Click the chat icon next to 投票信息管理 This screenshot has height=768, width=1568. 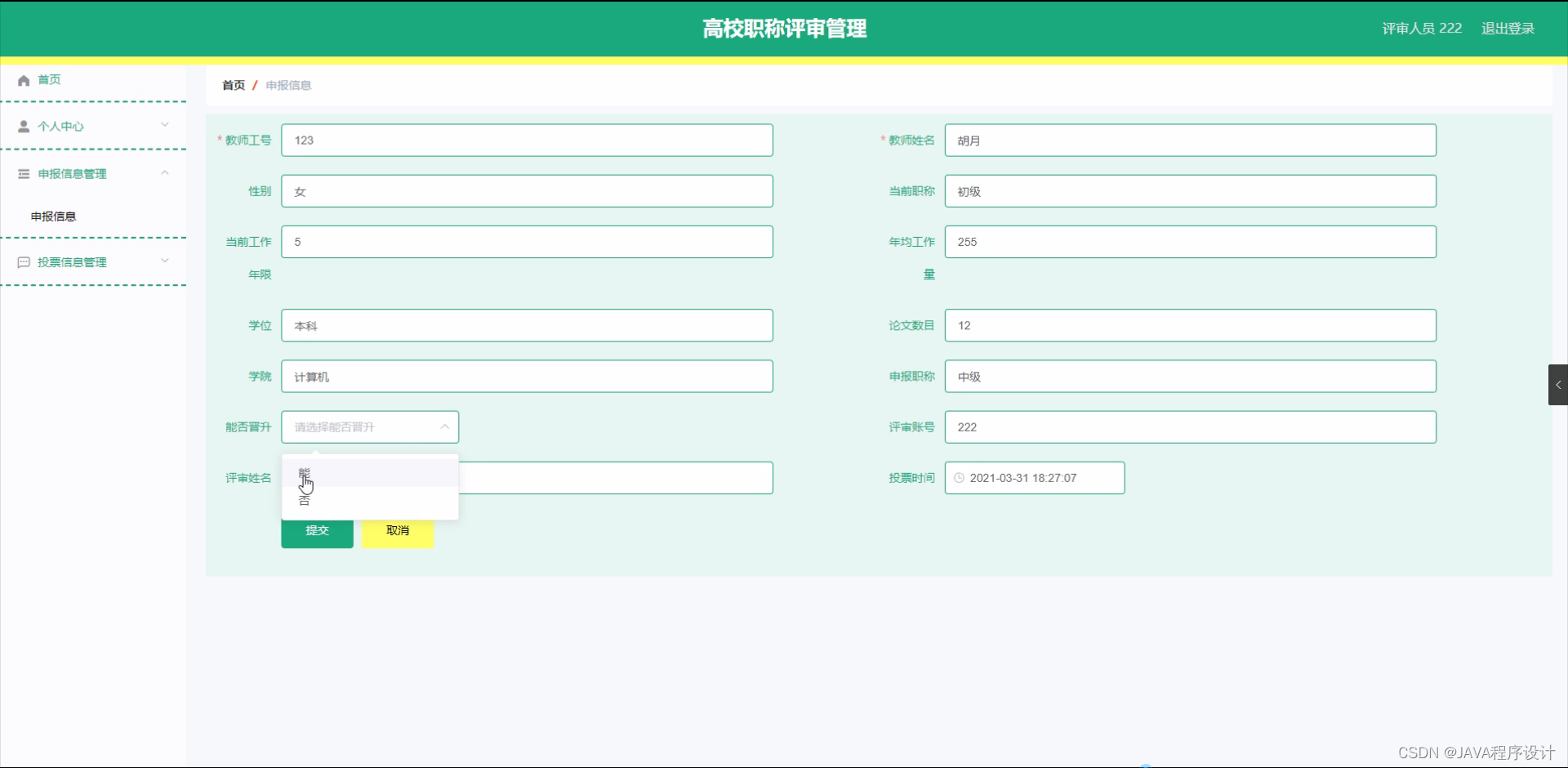(x=23, y=262)
